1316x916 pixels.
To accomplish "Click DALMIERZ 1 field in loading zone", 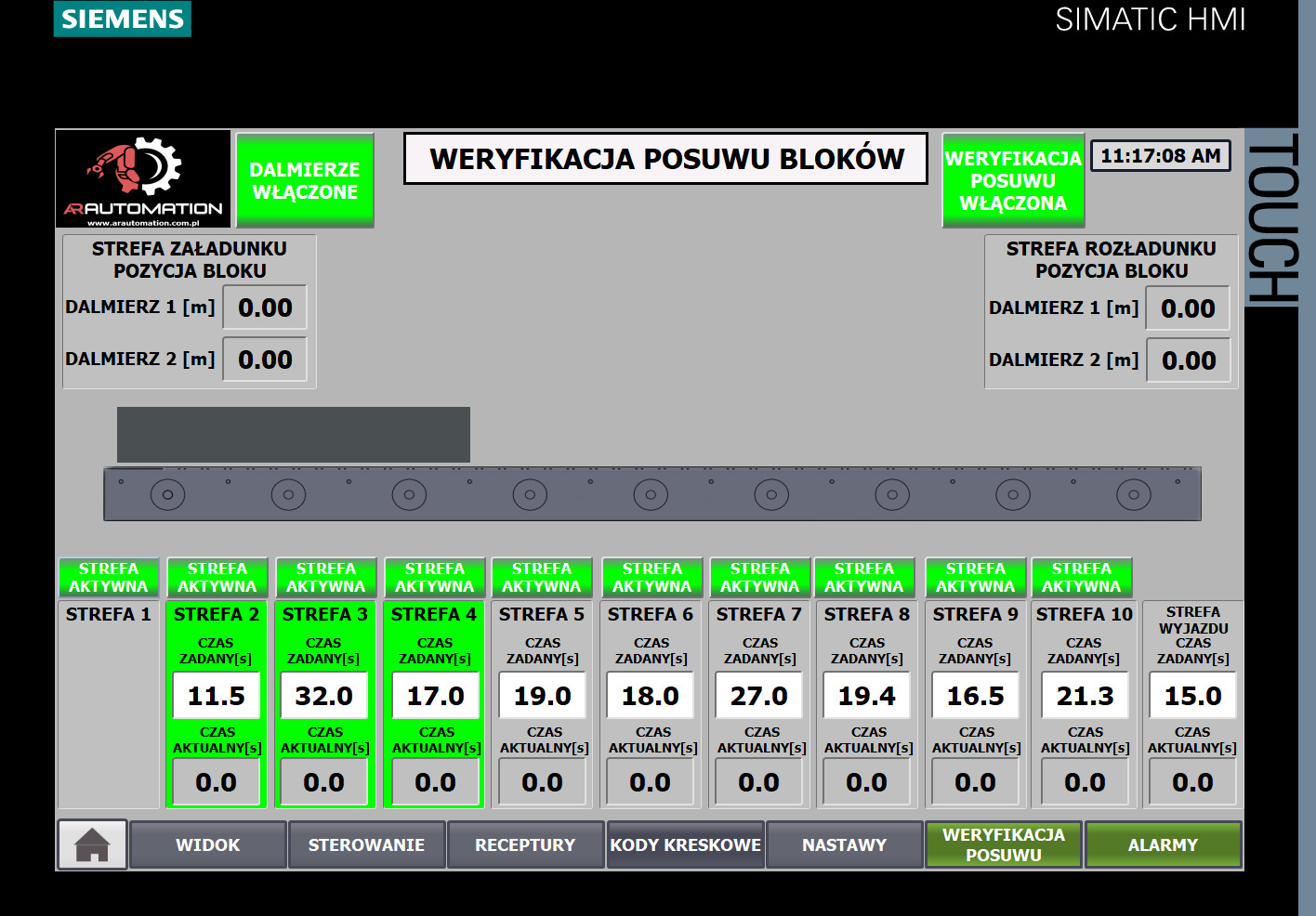I will pos(264,307).
